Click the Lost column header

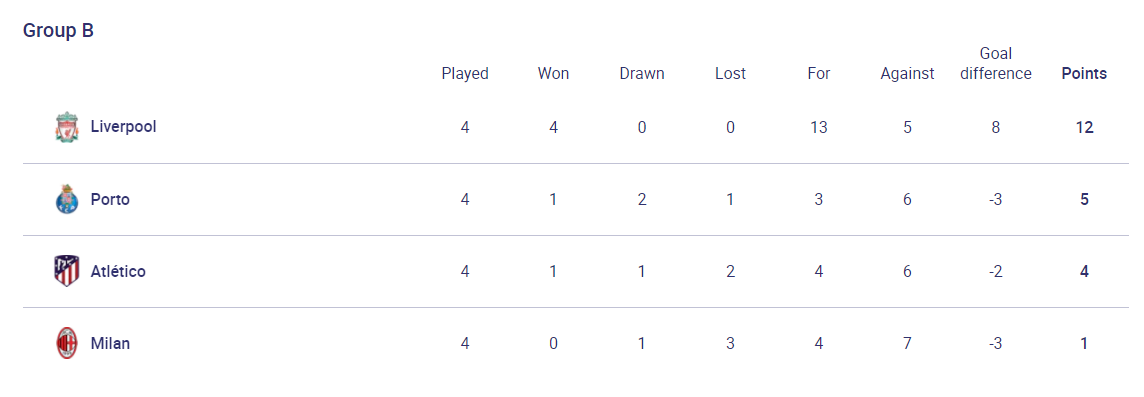click(730, 74)
